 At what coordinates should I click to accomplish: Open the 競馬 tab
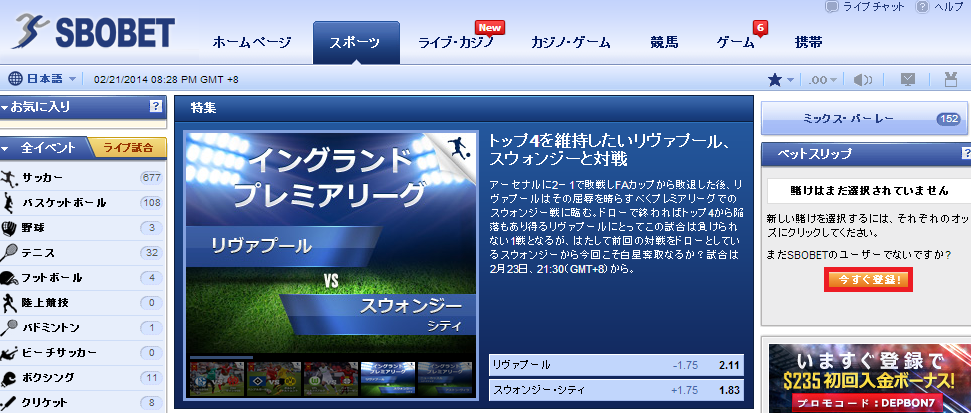(664, 43)
